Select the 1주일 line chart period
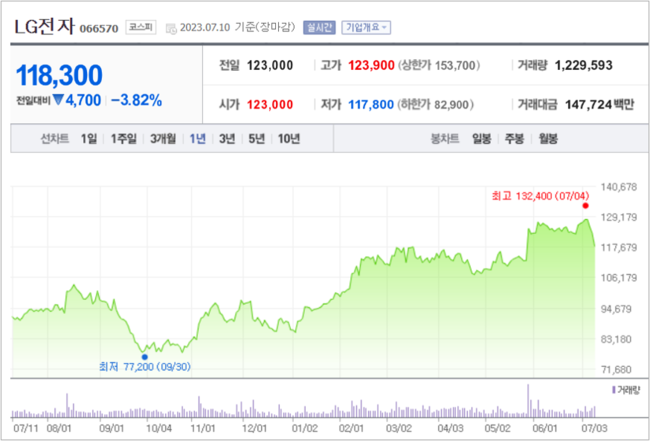 click(x=123, y=139)
